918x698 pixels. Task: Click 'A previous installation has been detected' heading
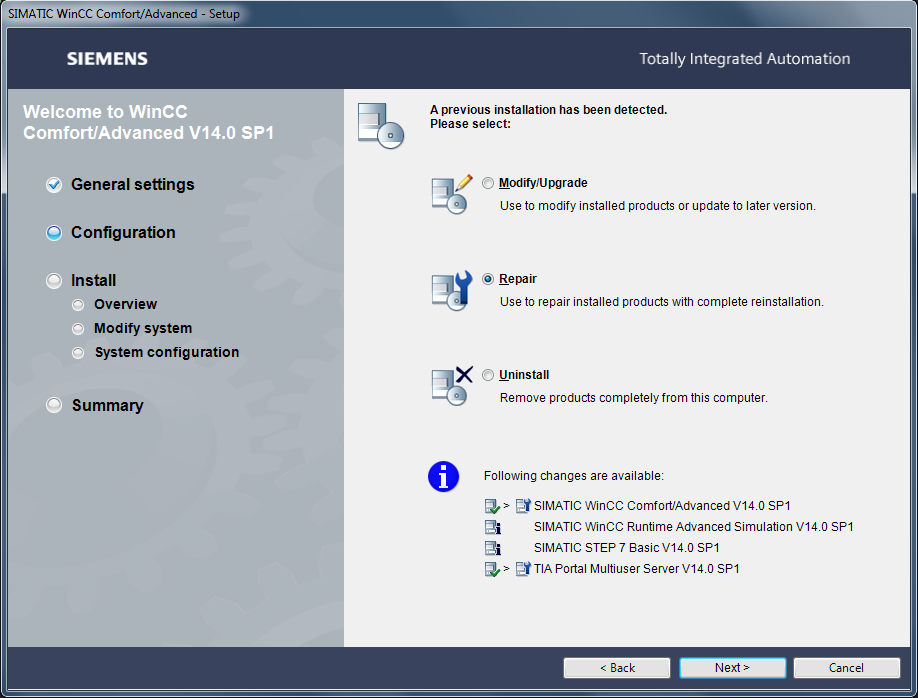pos(548,110)
